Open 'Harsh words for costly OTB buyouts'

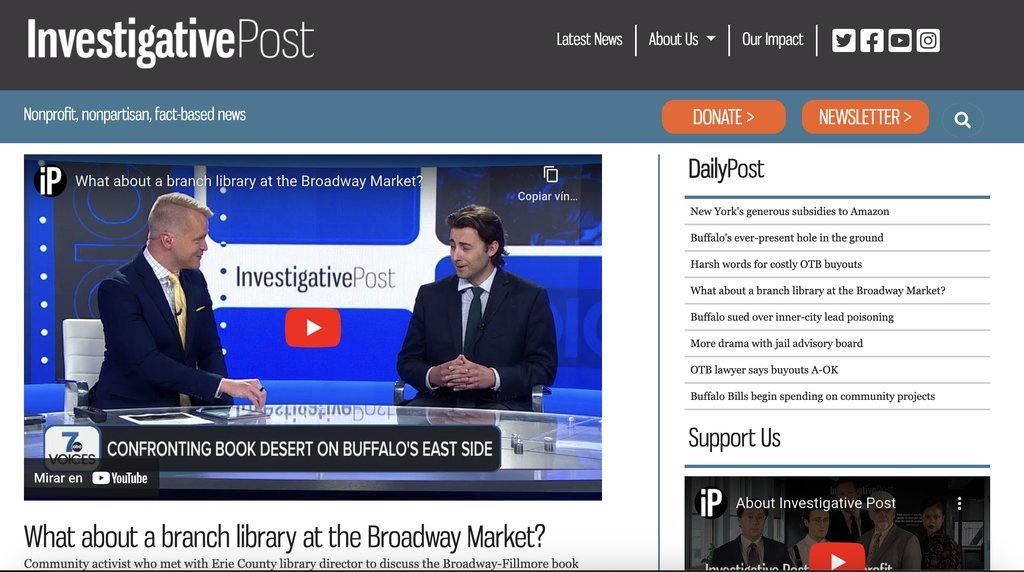[x=776, y=264]
